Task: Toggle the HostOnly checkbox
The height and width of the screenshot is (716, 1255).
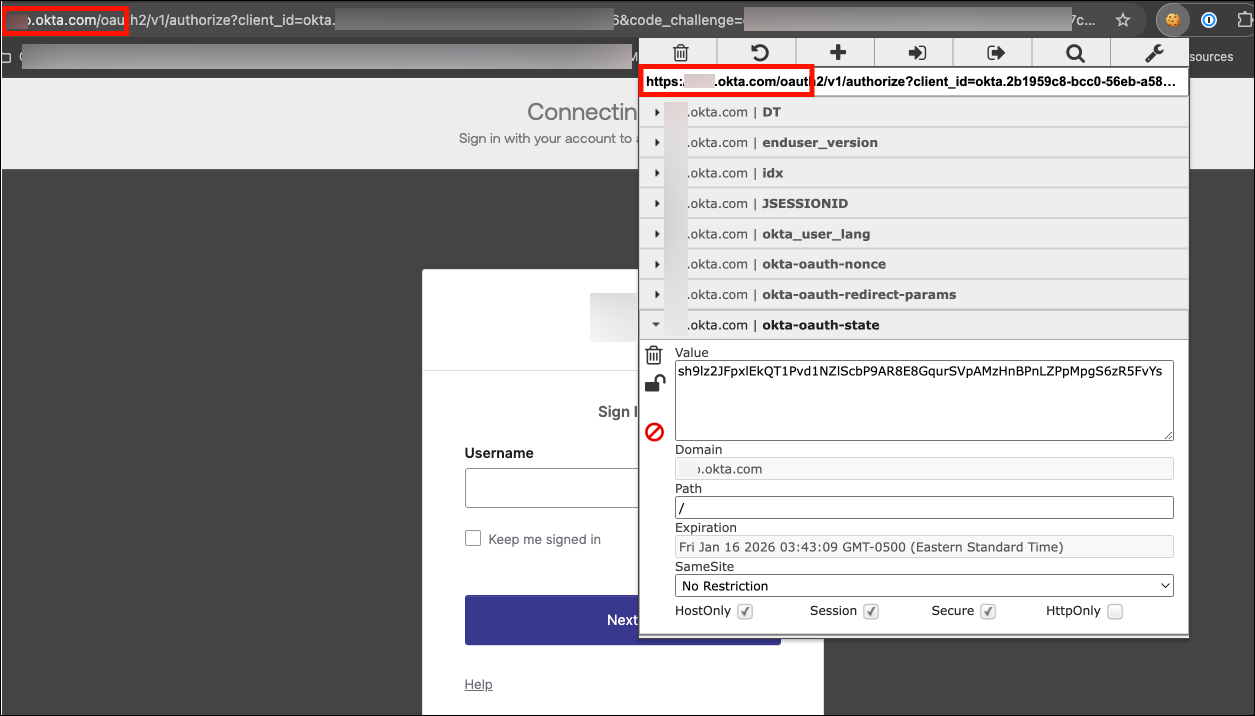Action: (745, 612)
